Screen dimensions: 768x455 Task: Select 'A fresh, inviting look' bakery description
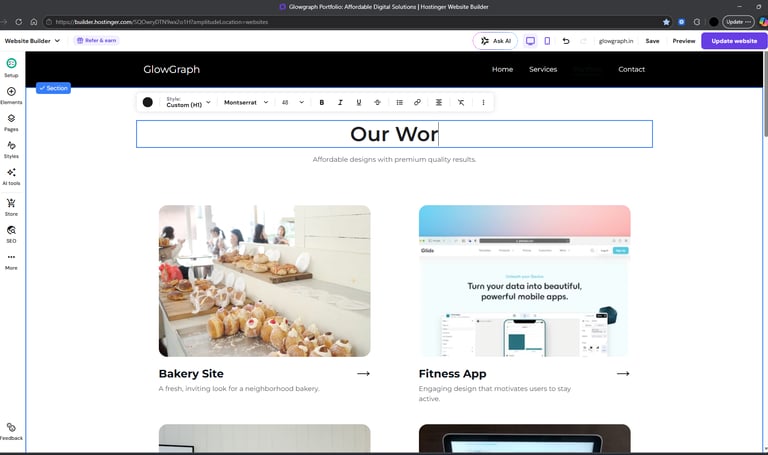point(239,389)
